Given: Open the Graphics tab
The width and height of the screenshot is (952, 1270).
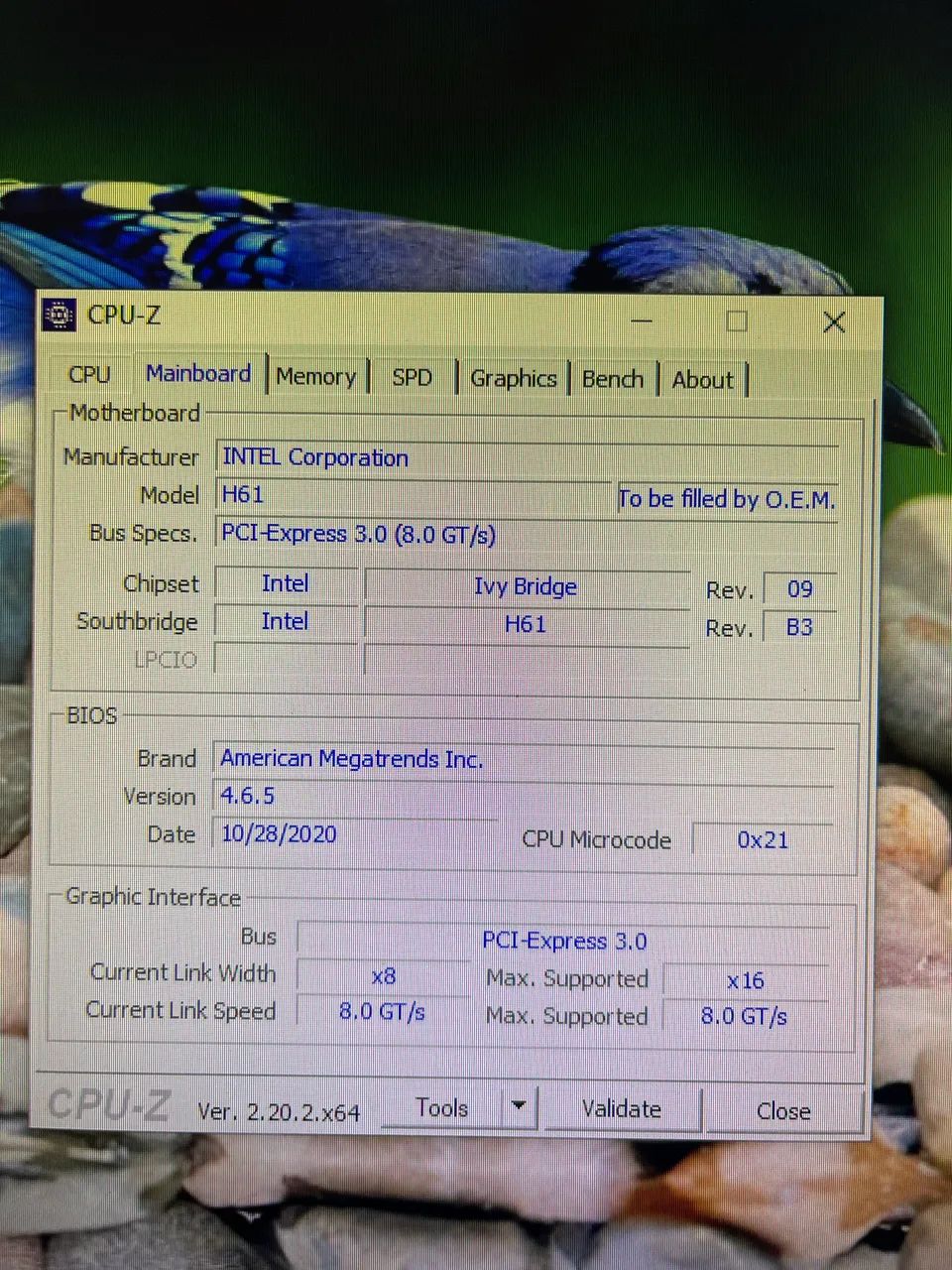Looking at the screenshot, I should pos(513,379).
